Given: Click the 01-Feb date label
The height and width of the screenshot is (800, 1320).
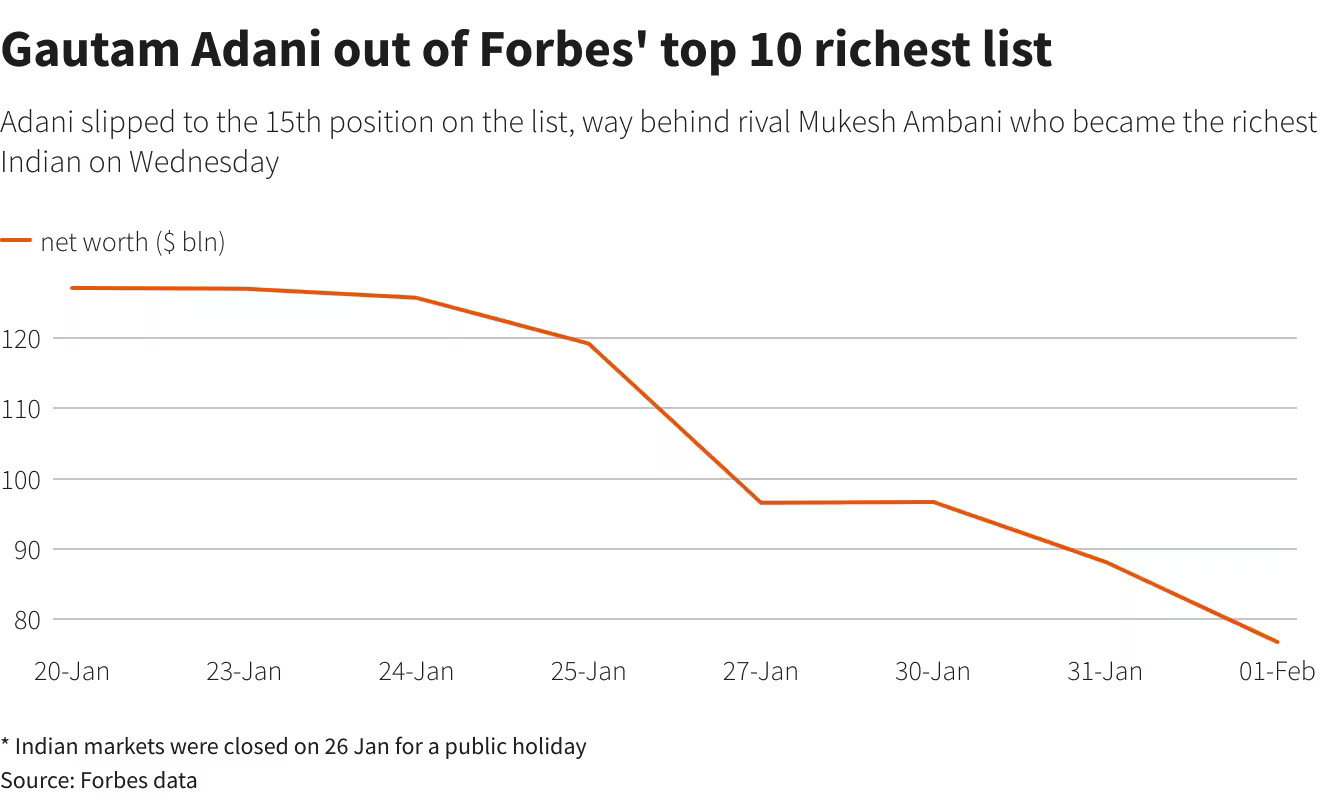Looking at the screenshot, I should (x=1277, y=671).
